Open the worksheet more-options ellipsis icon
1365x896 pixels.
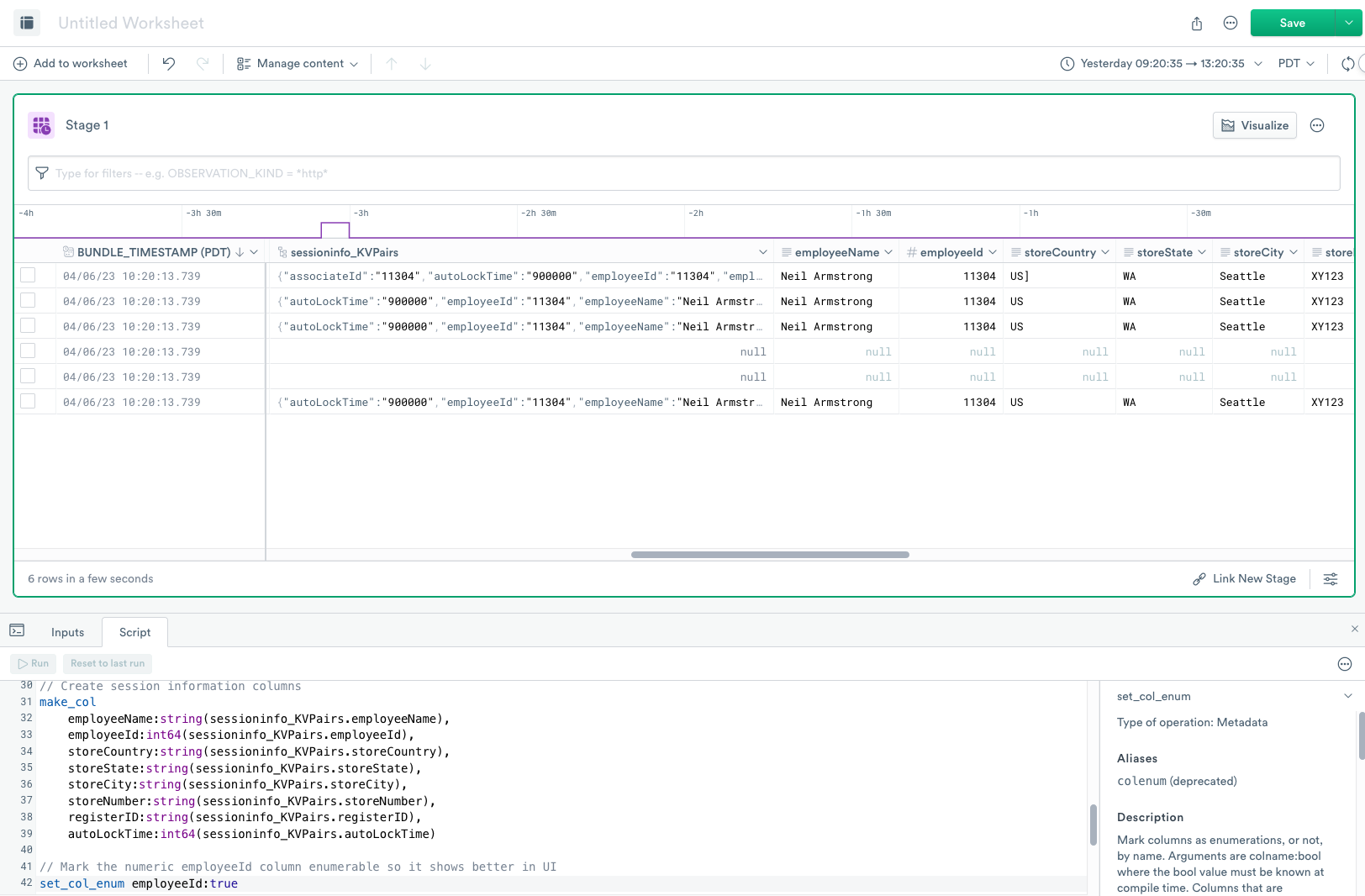click(1230, 24)
